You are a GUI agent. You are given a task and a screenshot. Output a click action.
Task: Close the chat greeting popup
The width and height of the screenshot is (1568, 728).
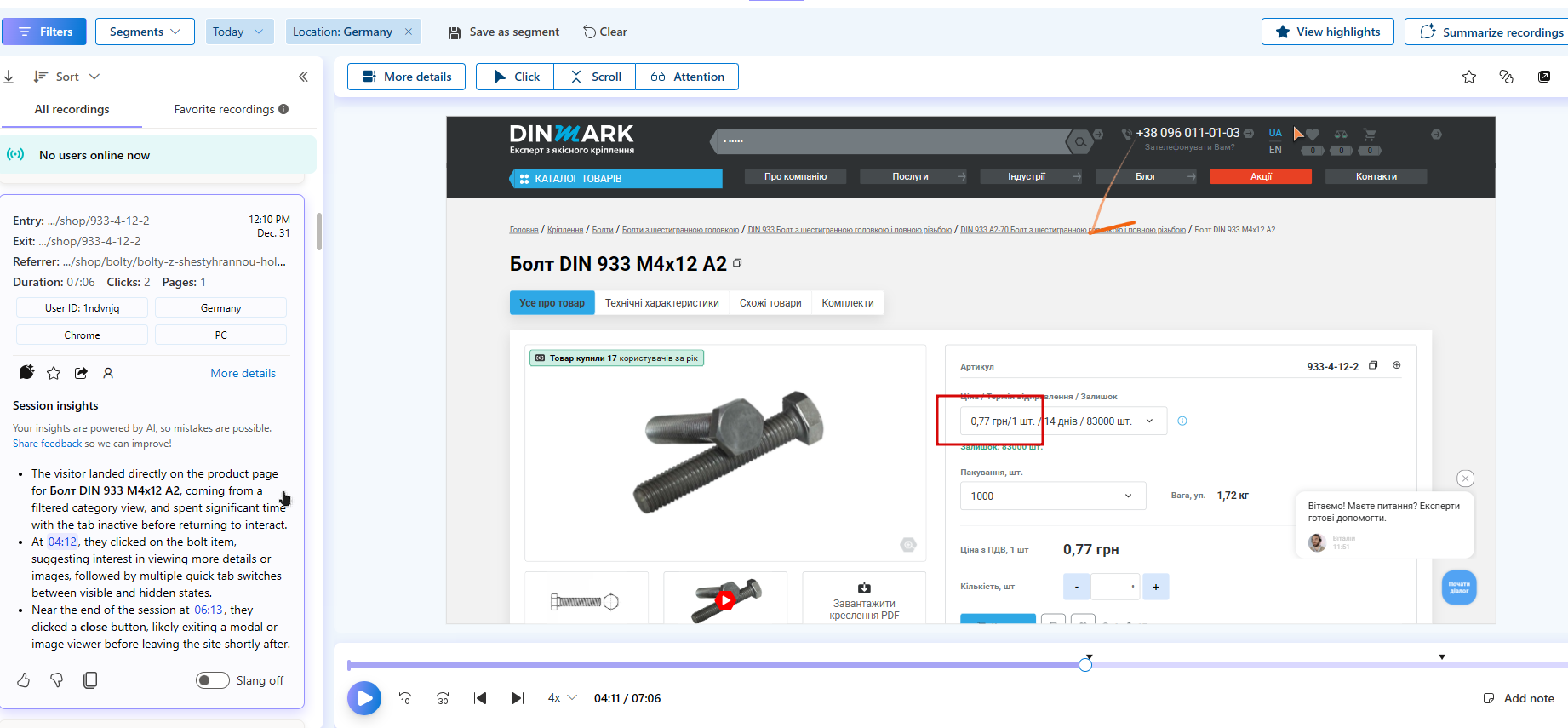[x=1465, y=479]
